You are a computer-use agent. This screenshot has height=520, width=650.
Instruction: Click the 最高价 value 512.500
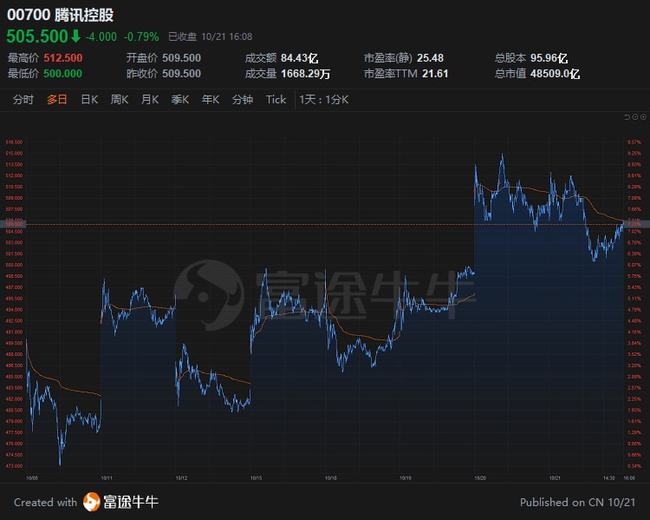click(63, 58)
